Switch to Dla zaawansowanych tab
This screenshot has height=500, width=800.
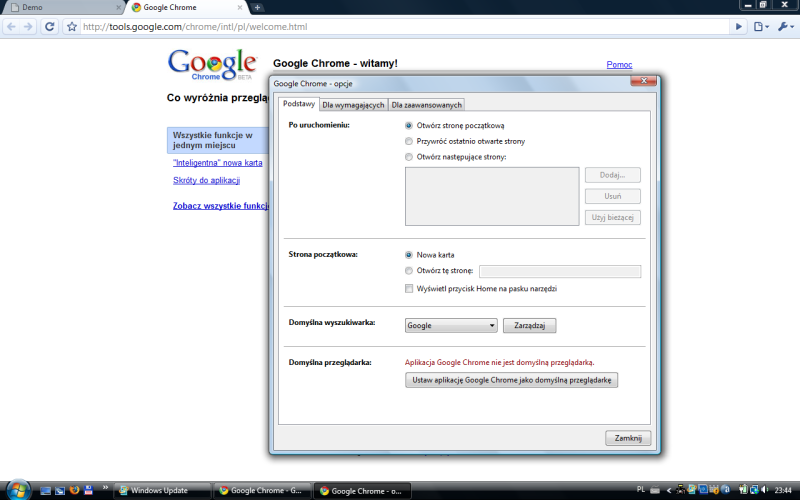coord(427,105)
